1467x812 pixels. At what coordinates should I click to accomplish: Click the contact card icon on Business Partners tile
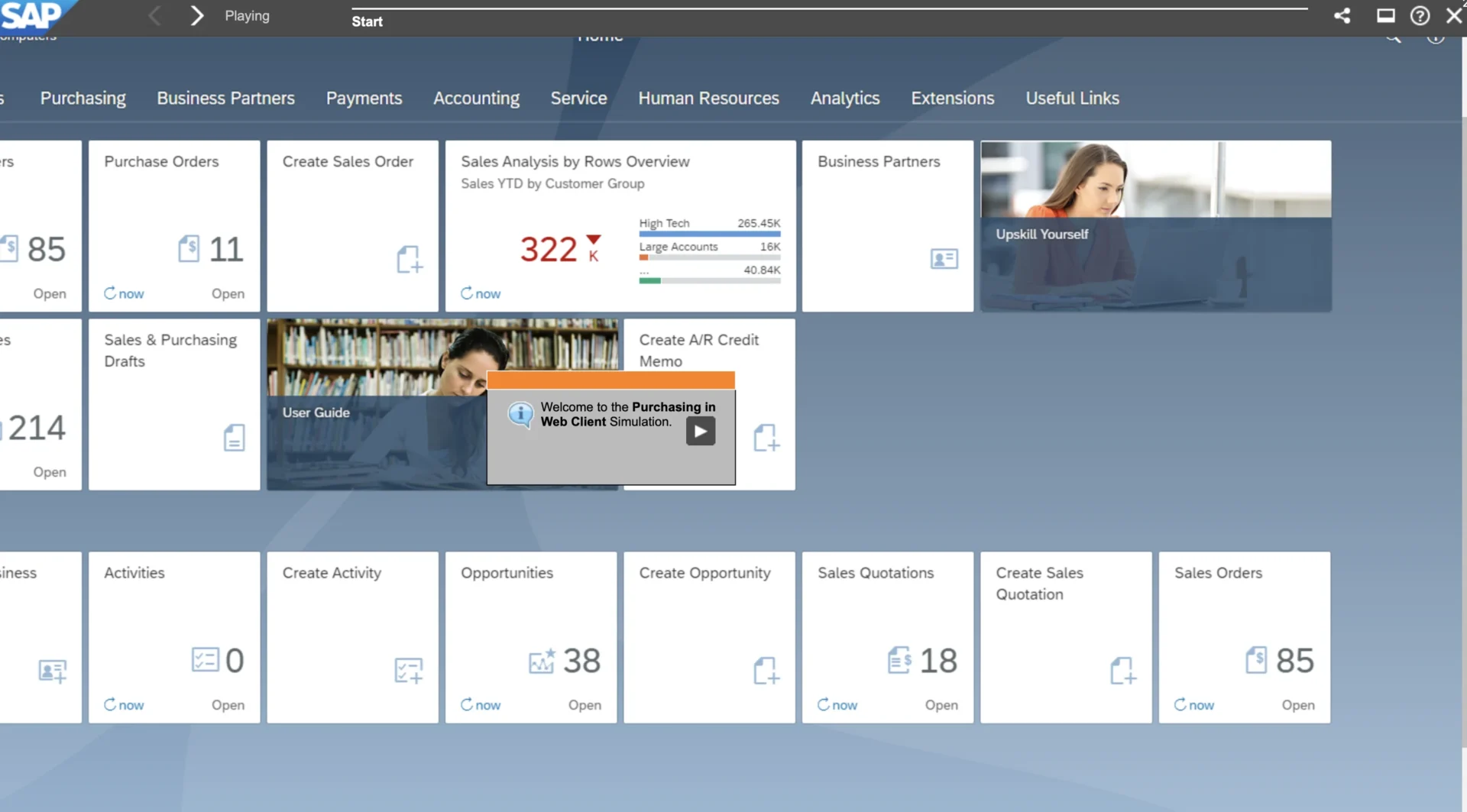(945, 259)
